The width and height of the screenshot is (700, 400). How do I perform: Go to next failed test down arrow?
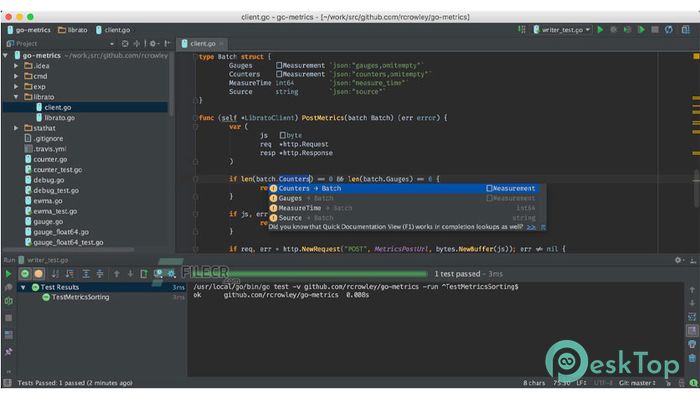tap(130, 274)
